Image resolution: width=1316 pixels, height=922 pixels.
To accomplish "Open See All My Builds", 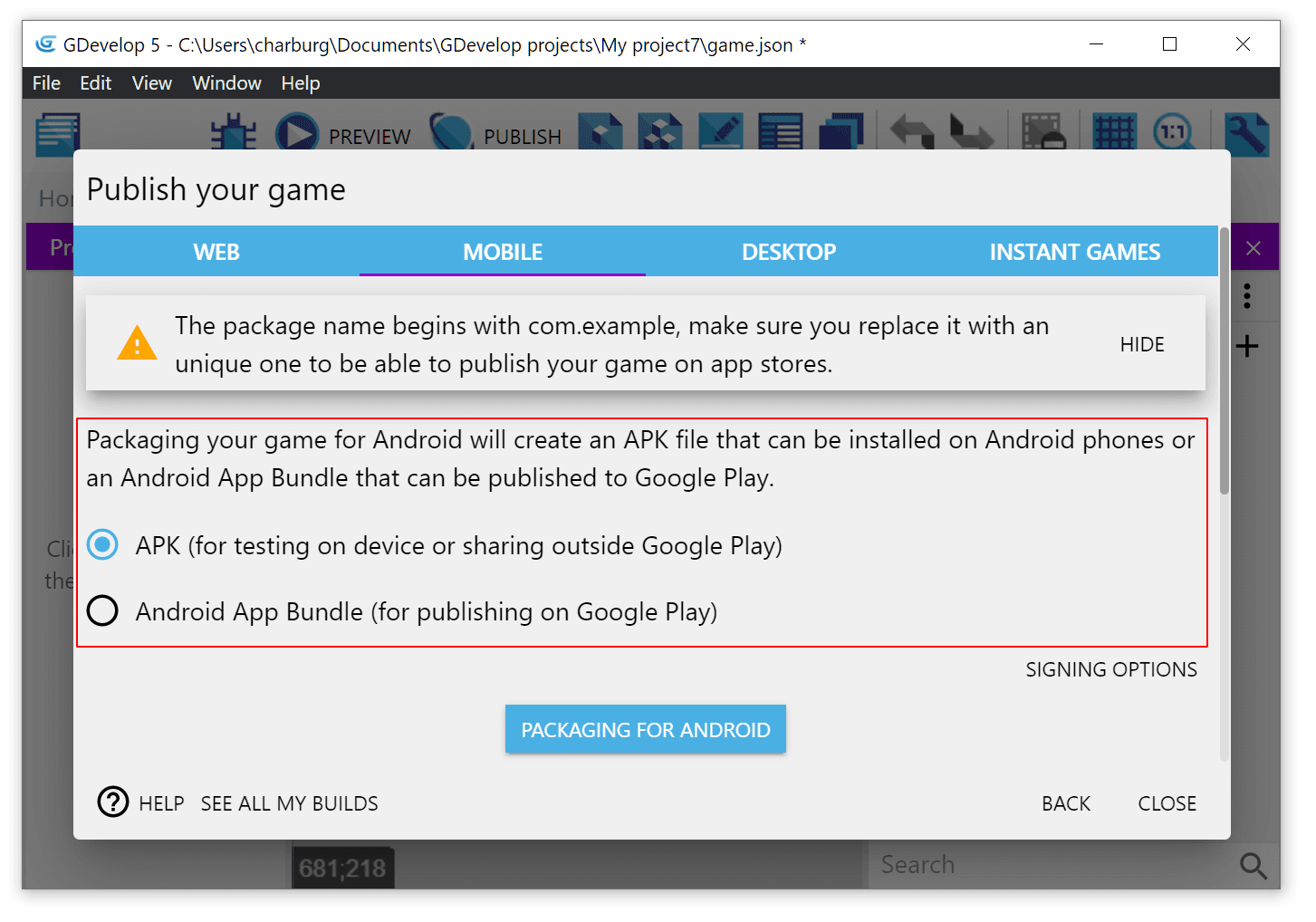I will pos(289,803).
